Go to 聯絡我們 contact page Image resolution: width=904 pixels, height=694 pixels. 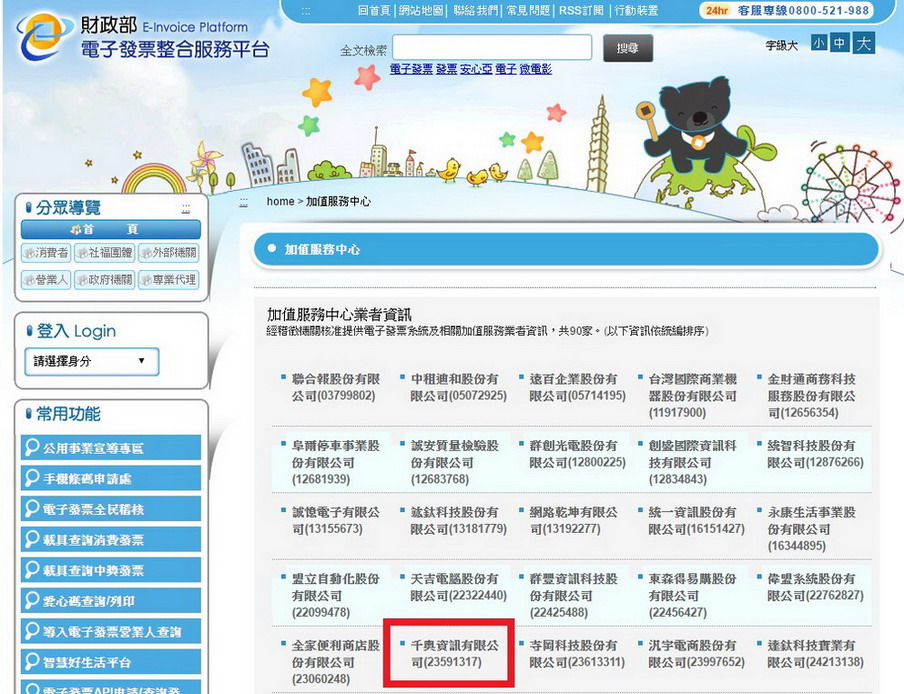click(475, 10)
